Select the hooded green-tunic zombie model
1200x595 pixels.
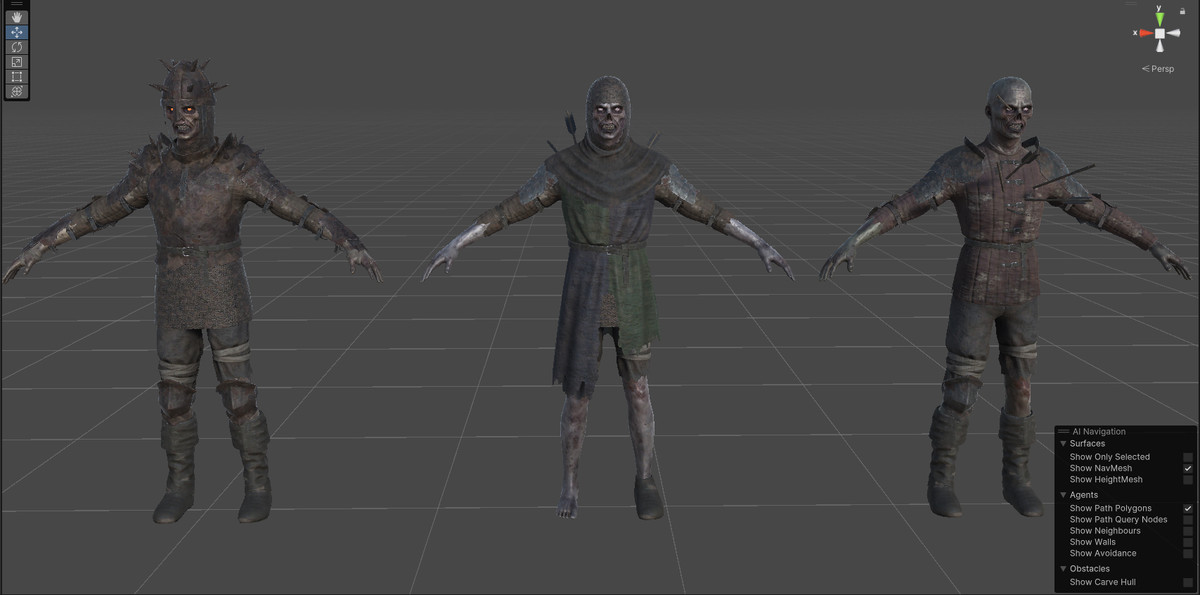coord(608,300)
